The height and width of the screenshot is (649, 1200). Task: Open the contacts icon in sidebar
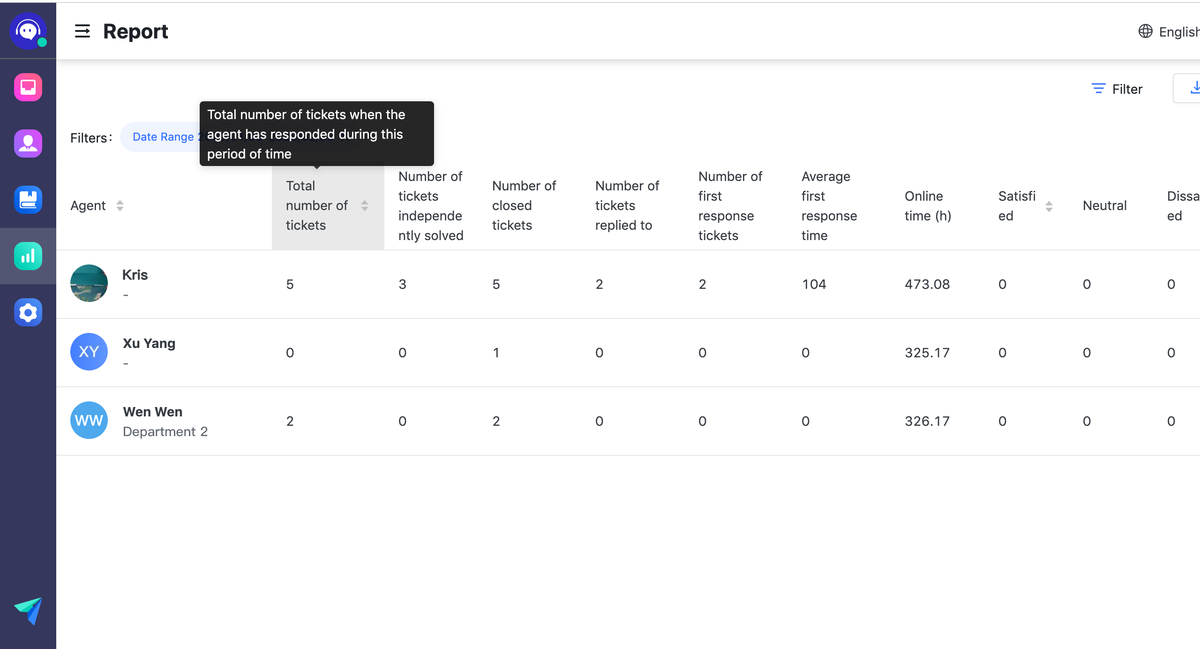click(28, 143)
